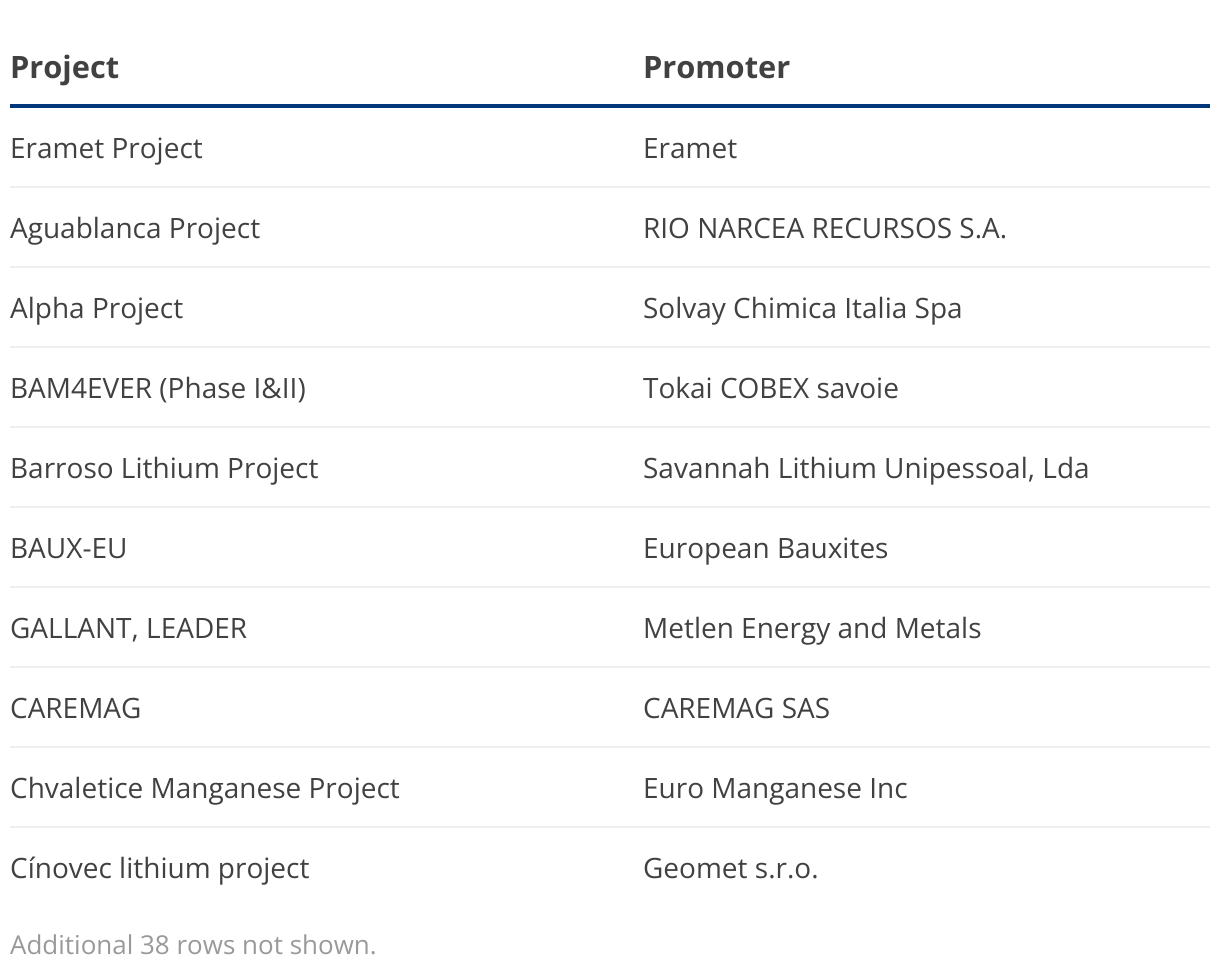The width and height of the screenshot is (1220, 972).
Task: Click the European Bauxites promoter cell
Action: click(x=766, y=548)
